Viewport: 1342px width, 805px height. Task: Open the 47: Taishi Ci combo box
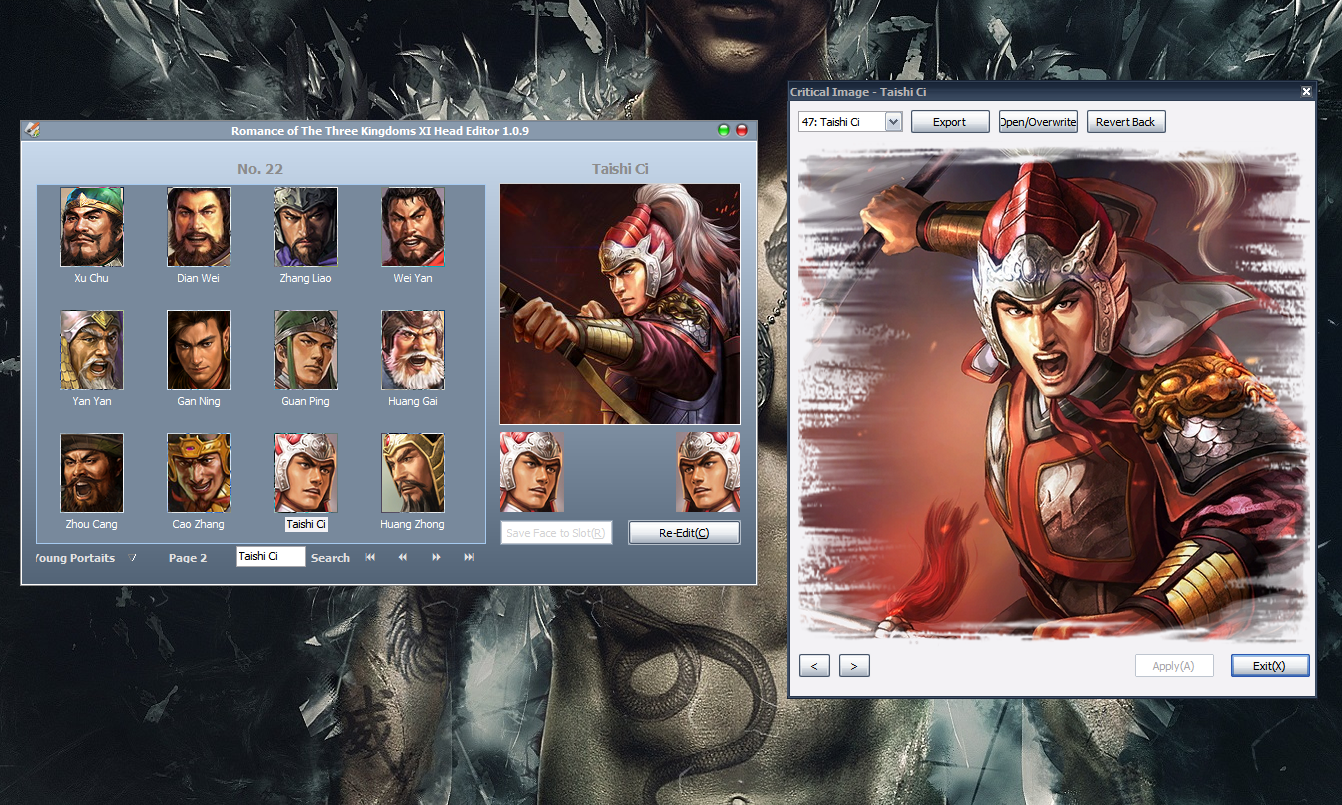(850, 122)
